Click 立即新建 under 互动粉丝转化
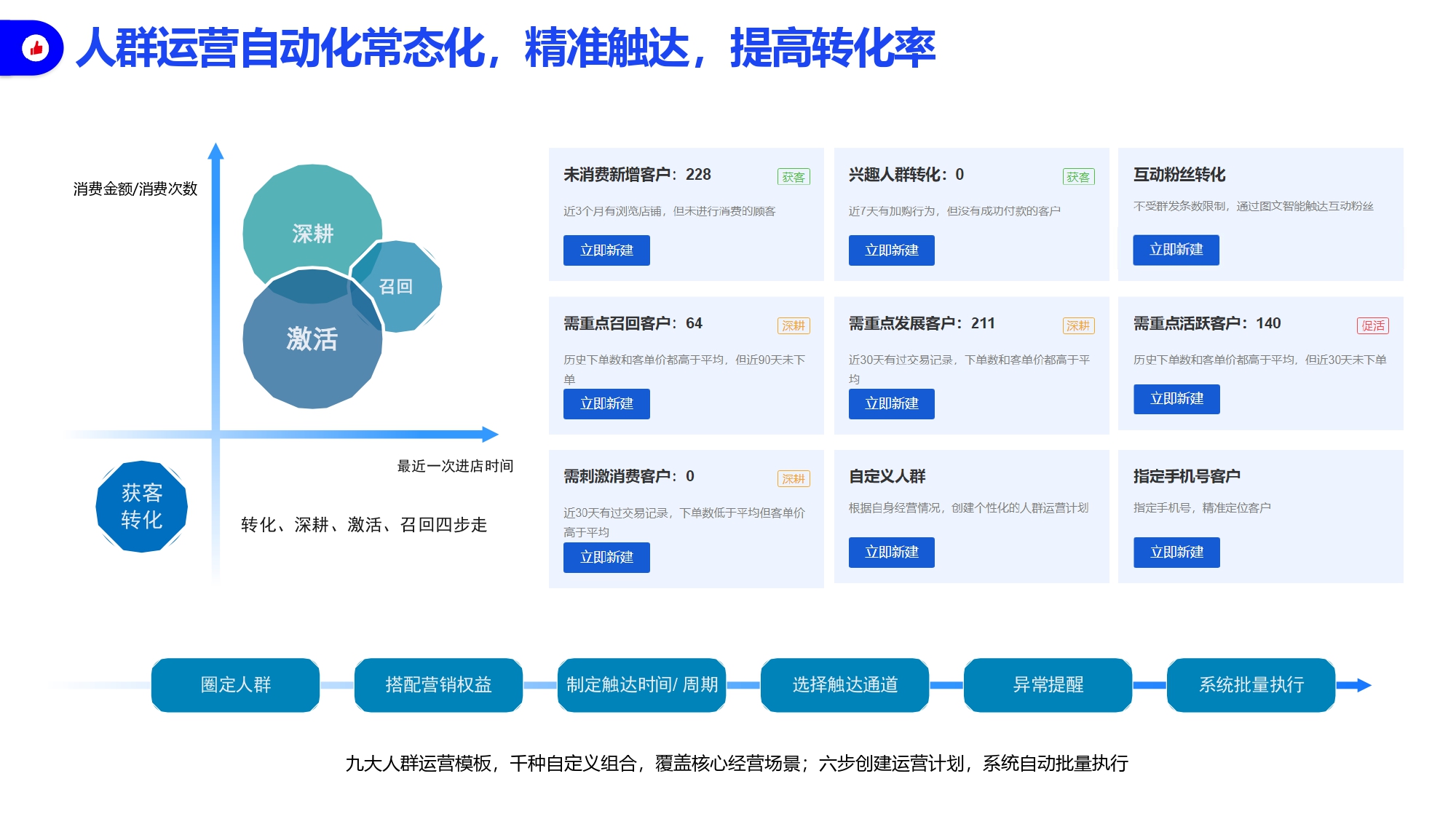This screenshot has width=1456, height=819. click(1176, 250)
